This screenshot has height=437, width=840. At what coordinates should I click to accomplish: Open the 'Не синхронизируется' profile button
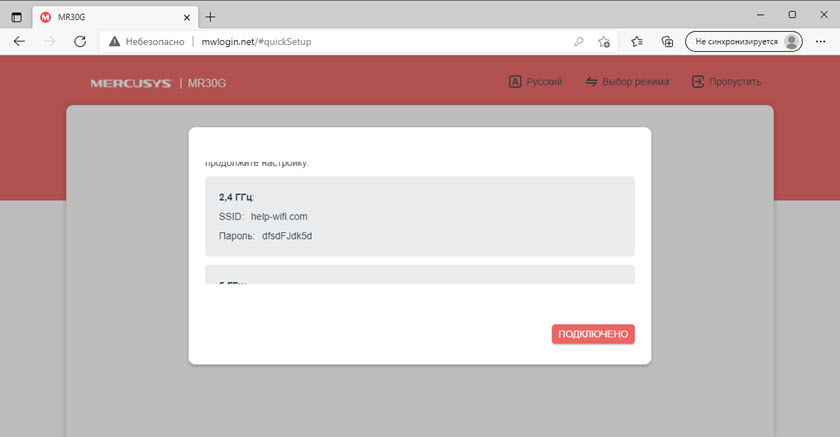pos(744,41)
